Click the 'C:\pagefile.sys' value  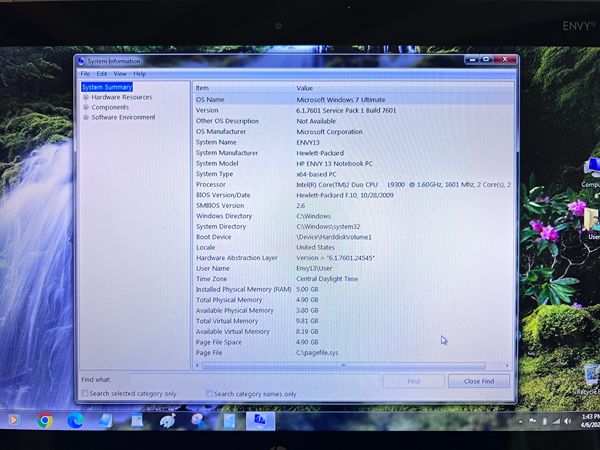pyautogui.click(x=317, y=353)
